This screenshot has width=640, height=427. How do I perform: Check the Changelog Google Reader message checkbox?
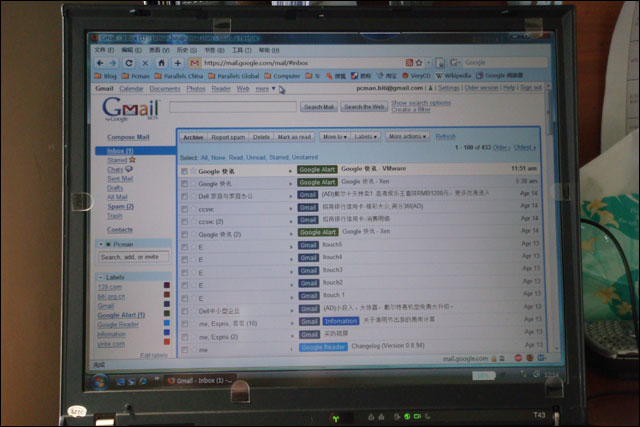(x=185, y=350)
